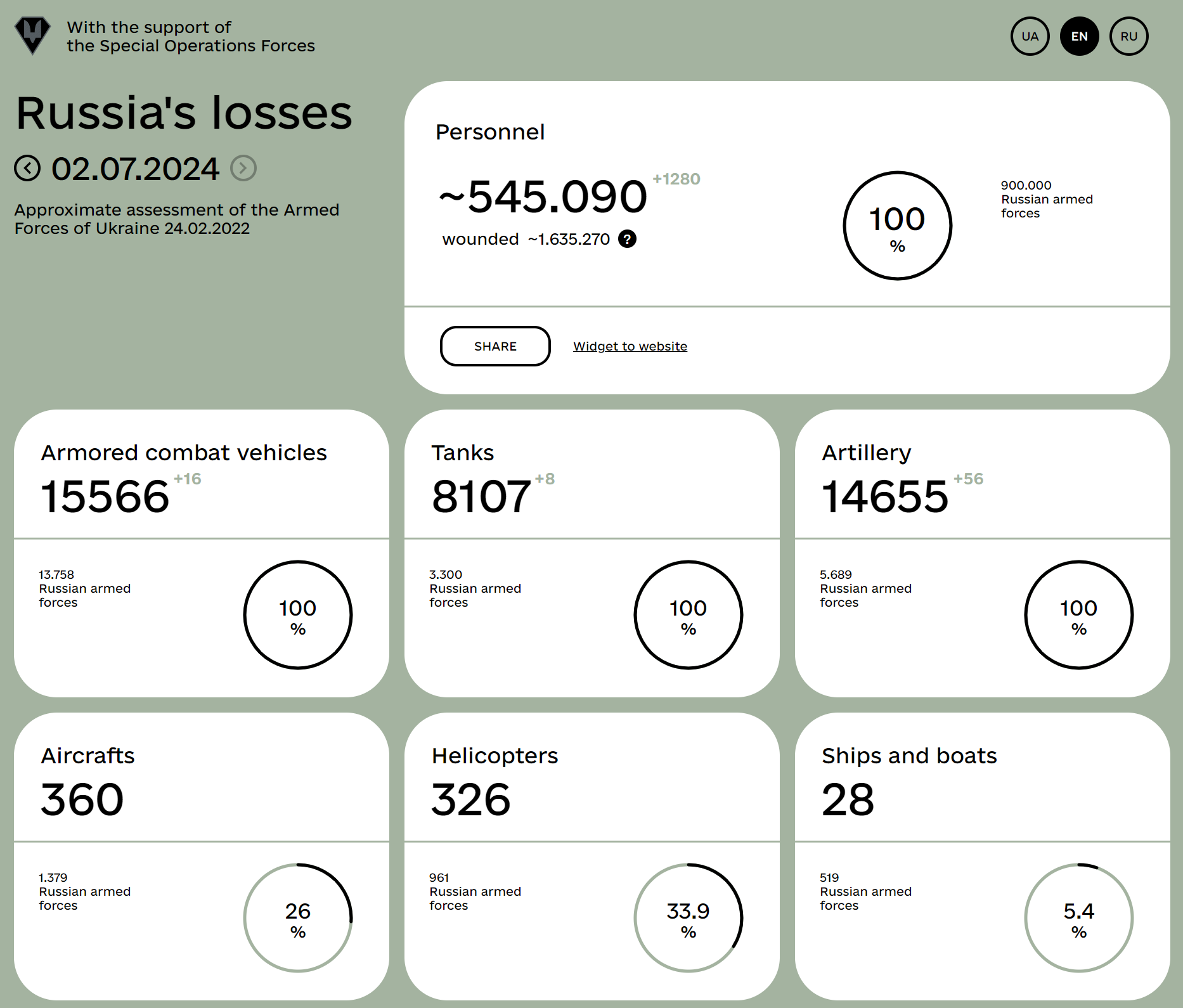The width and height of the screenshot is (1183, 1008).
Task: Click the Tanks count 8107
Action: 481,496
